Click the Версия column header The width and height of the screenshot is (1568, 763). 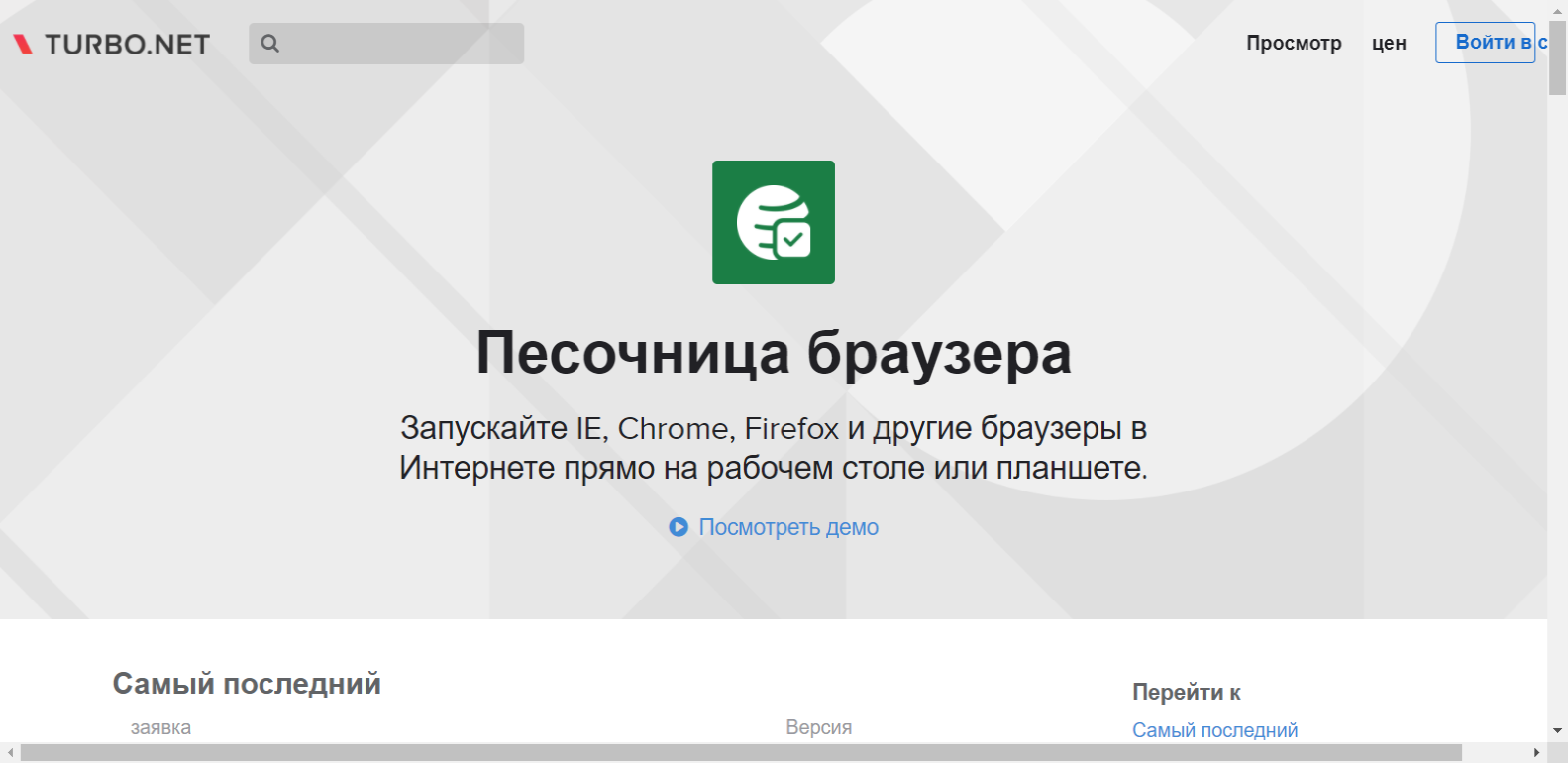[818, 727]
